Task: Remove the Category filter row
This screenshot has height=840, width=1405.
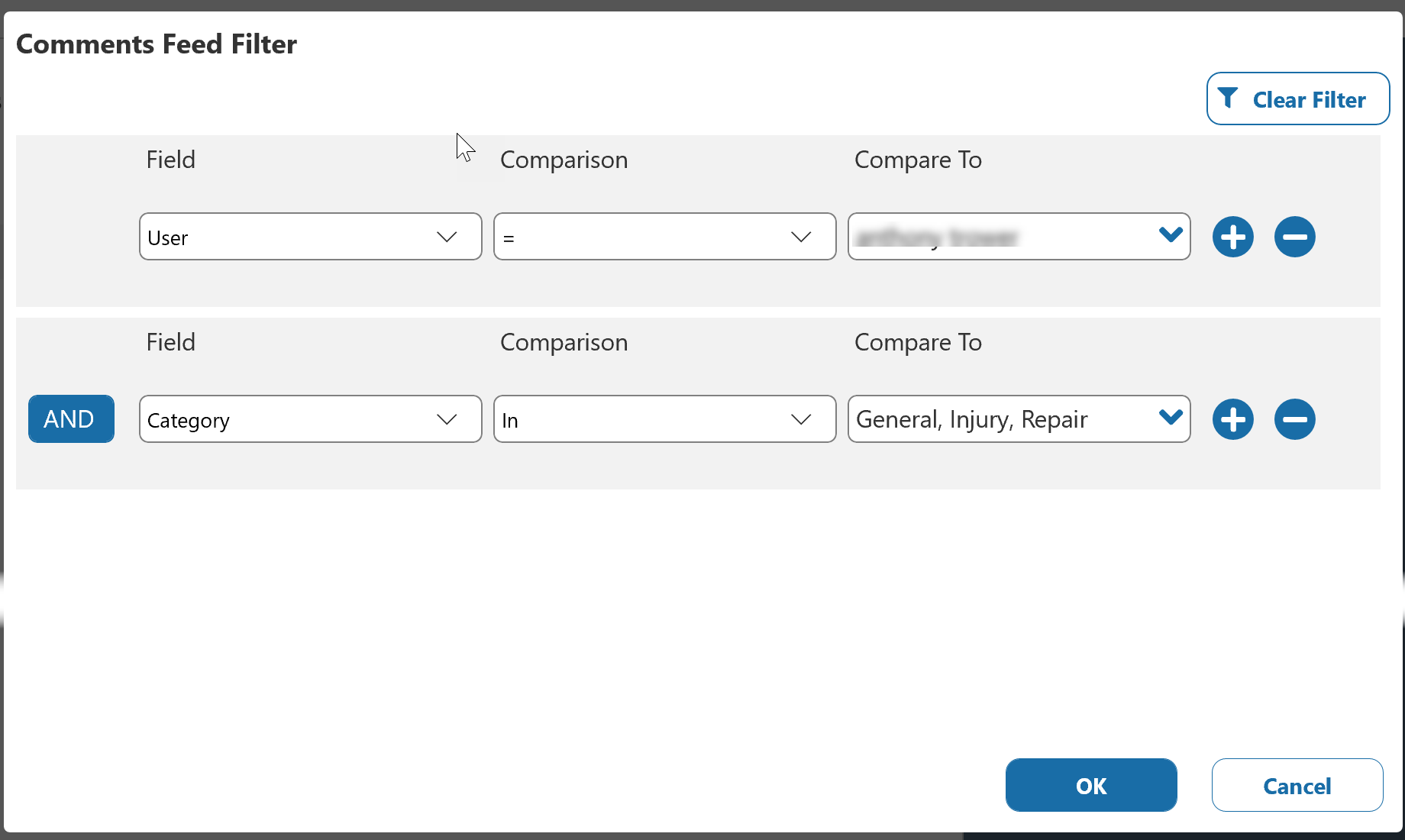Action: 1294,419
